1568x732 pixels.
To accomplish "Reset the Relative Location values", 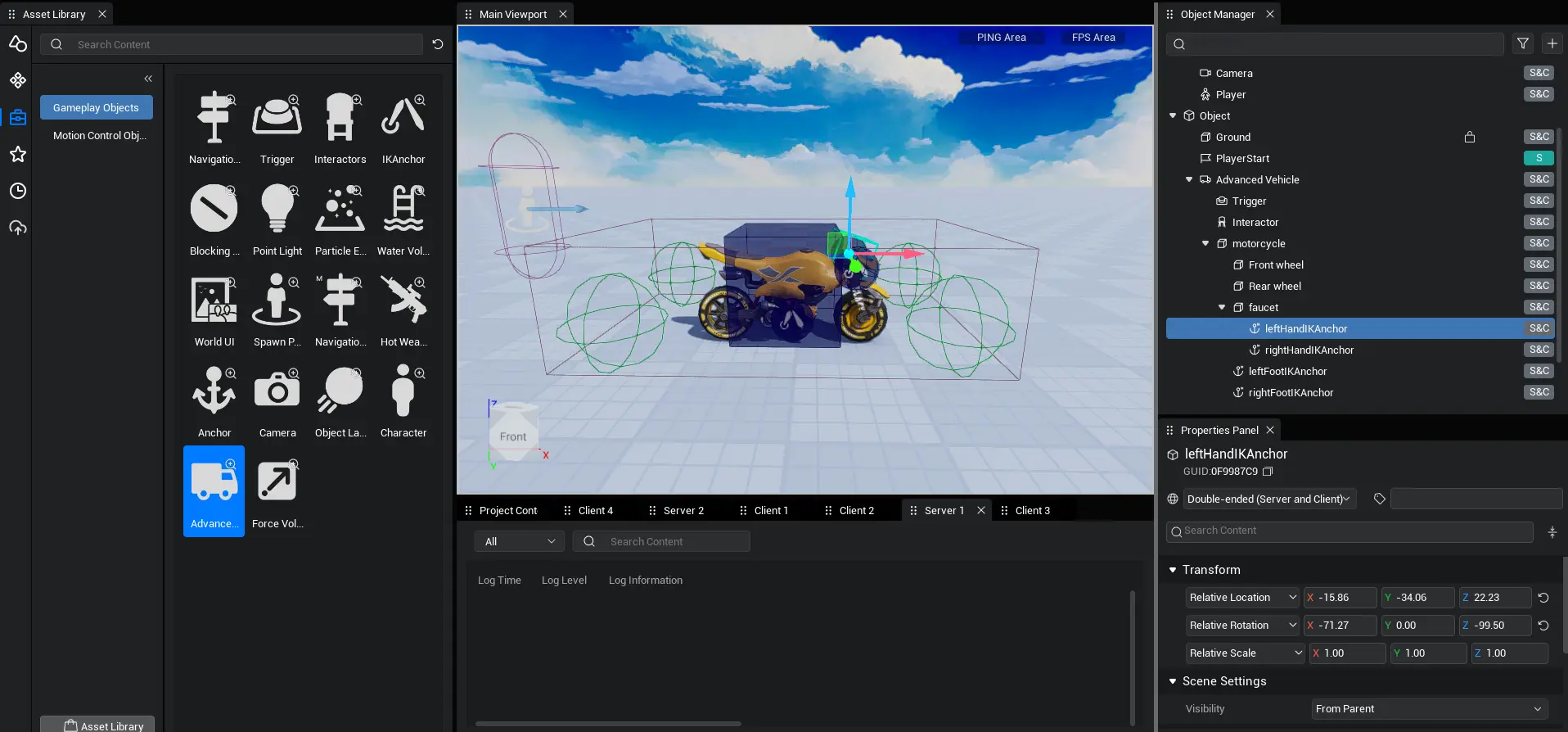I will [x=1543, y=598].
